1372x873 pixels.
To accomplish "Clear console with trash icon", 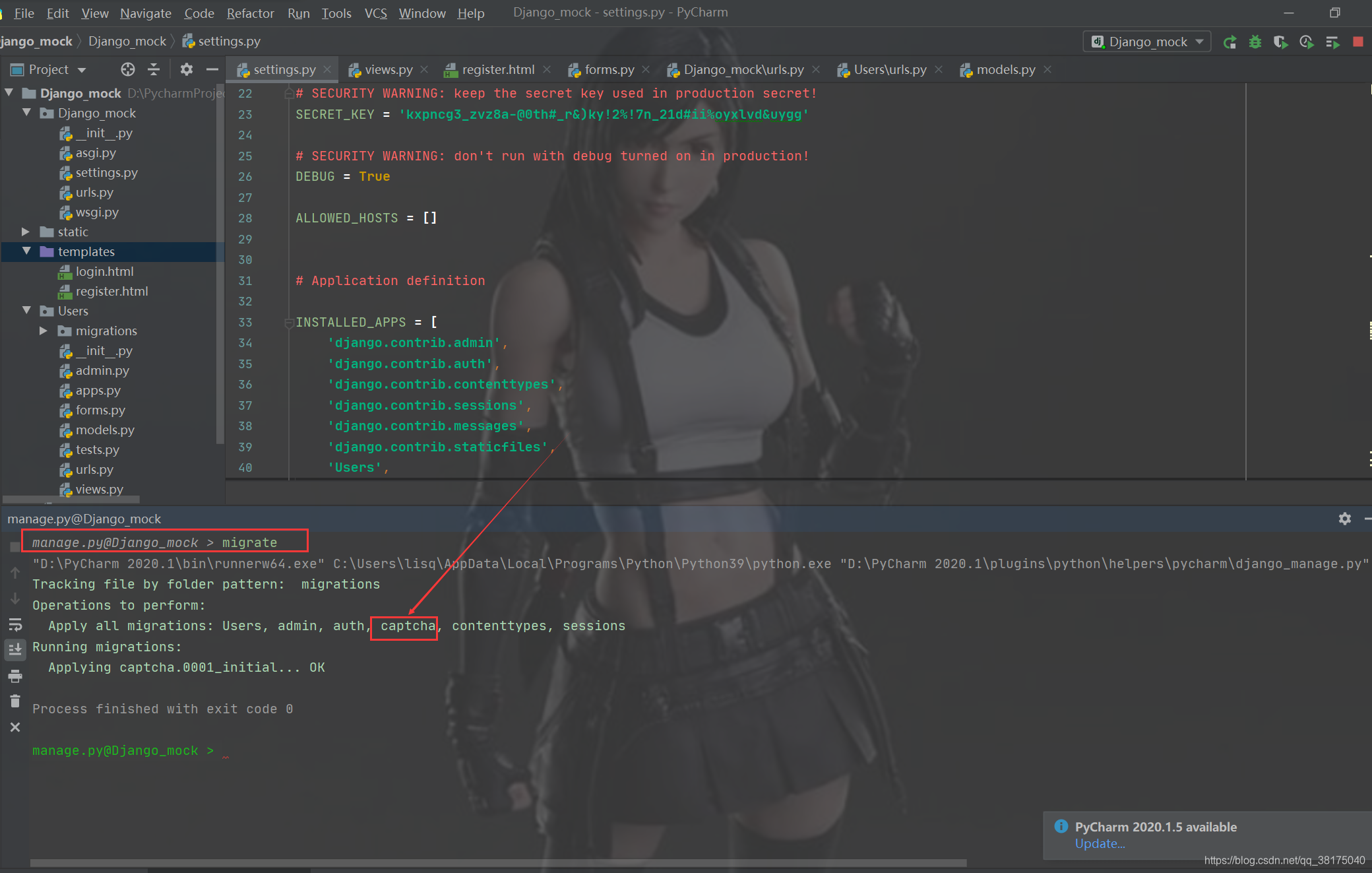I will 15,701.
